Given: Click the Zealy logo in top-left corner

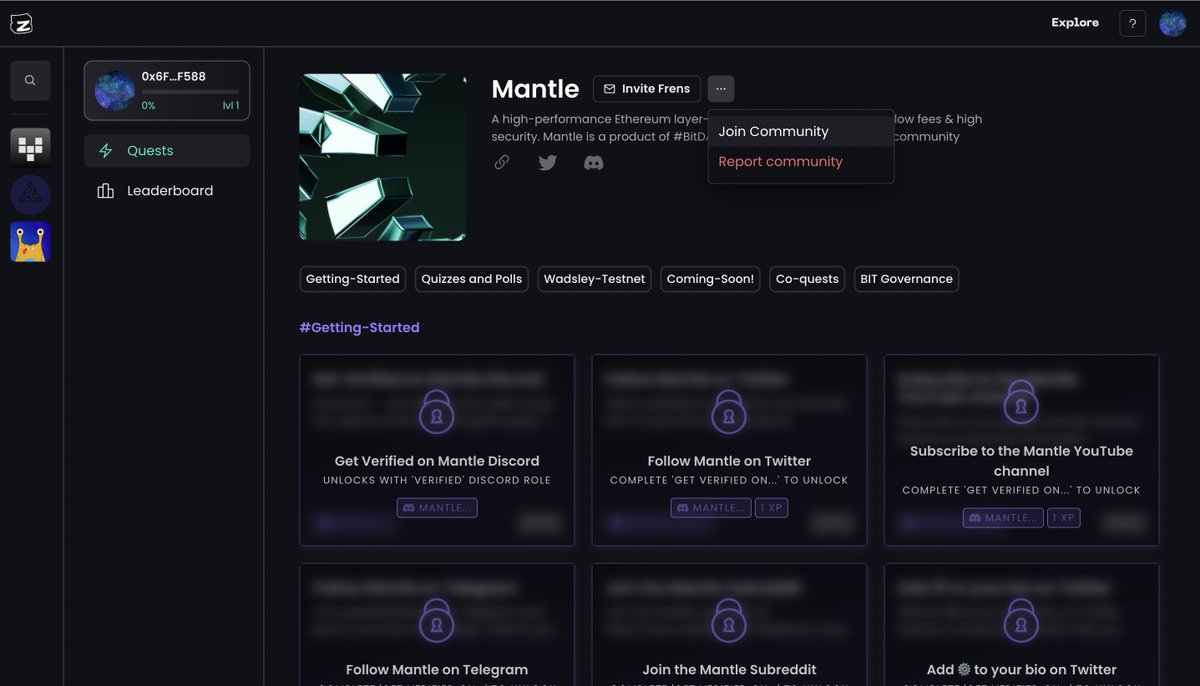Looking at the screenshot, I should point(21,24).
